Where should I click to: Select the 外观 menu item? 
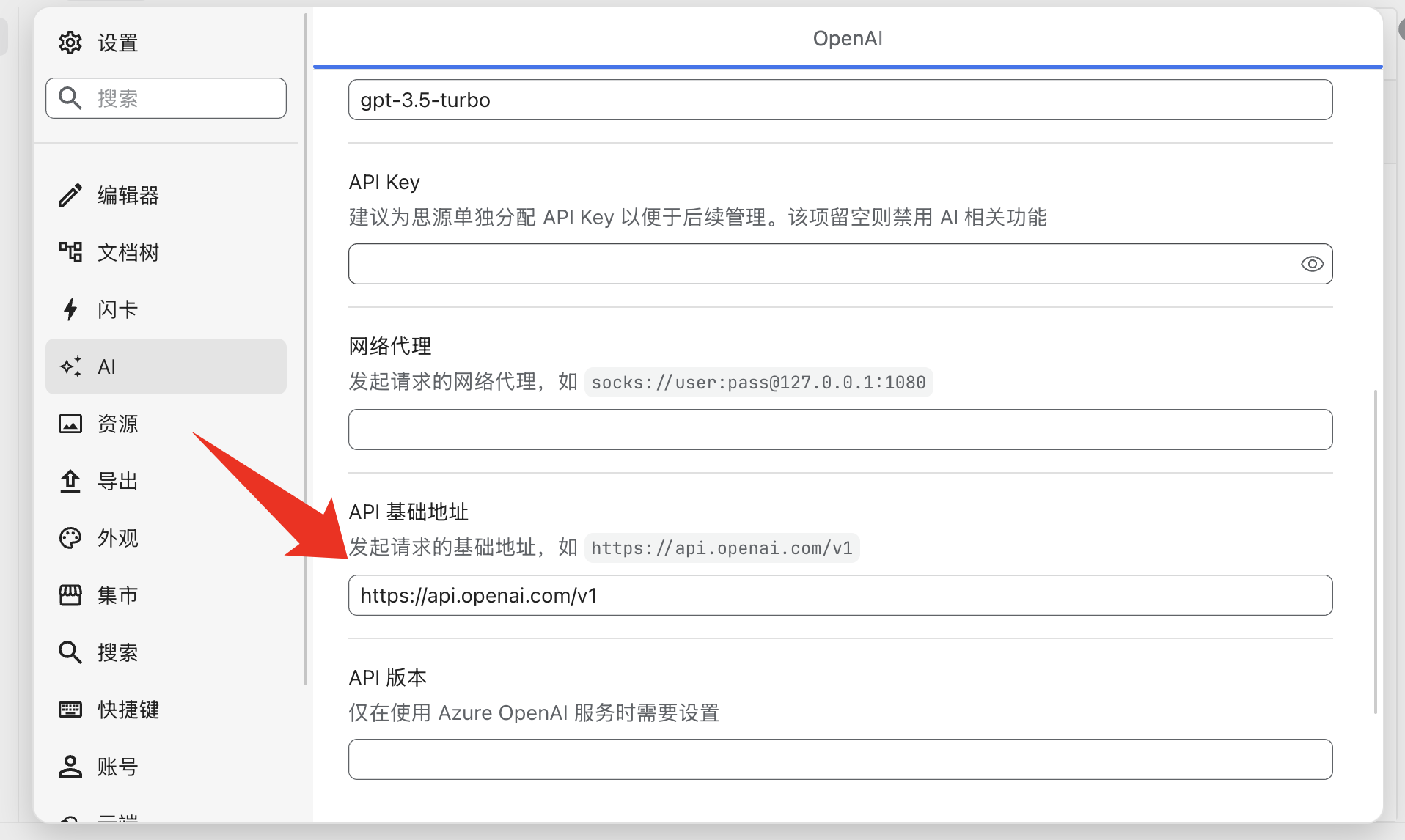click(117, 538)
